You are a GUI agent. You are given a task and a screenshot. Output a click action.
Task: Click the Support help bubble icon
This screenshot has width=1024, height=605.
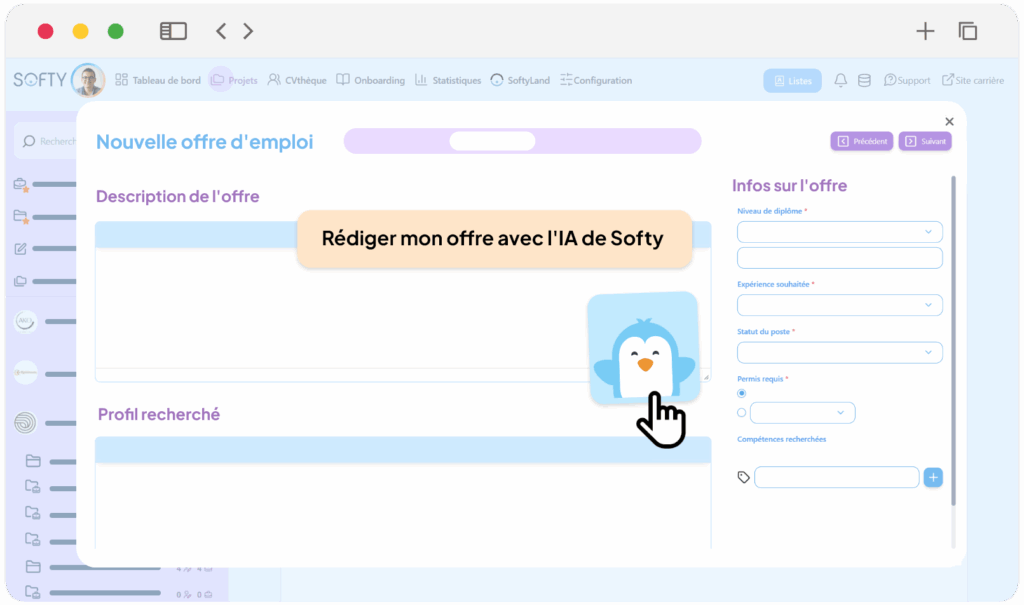pos(889,80)
